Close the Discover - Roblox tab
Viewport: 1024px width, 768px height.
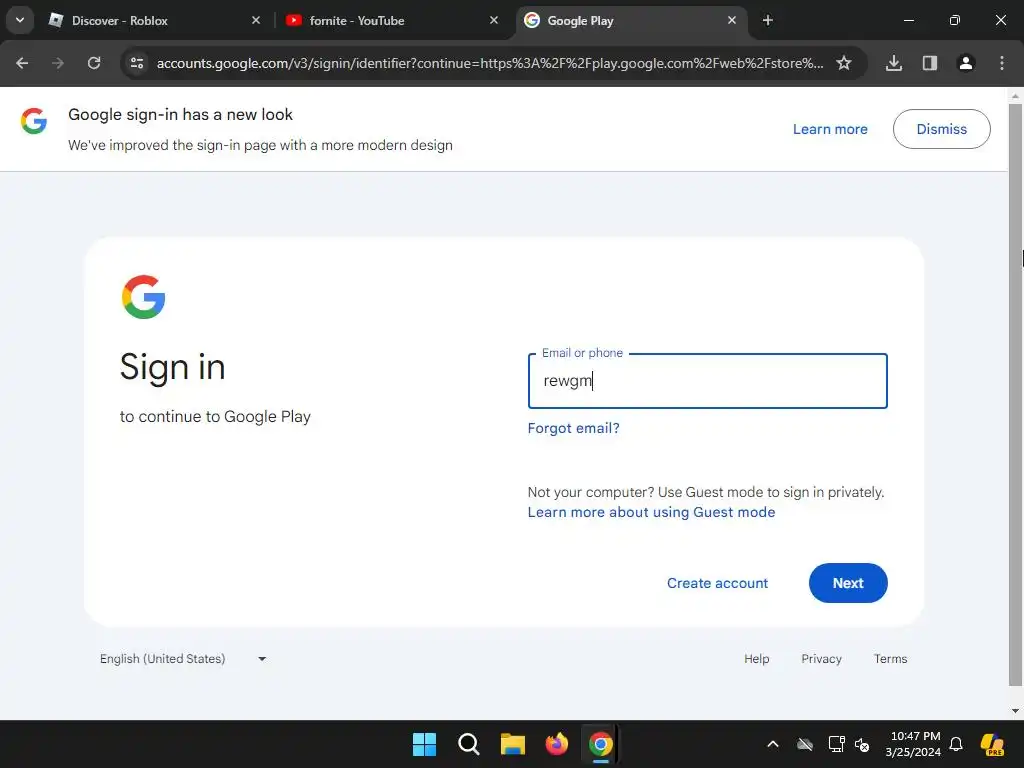(x=256, y=20)
